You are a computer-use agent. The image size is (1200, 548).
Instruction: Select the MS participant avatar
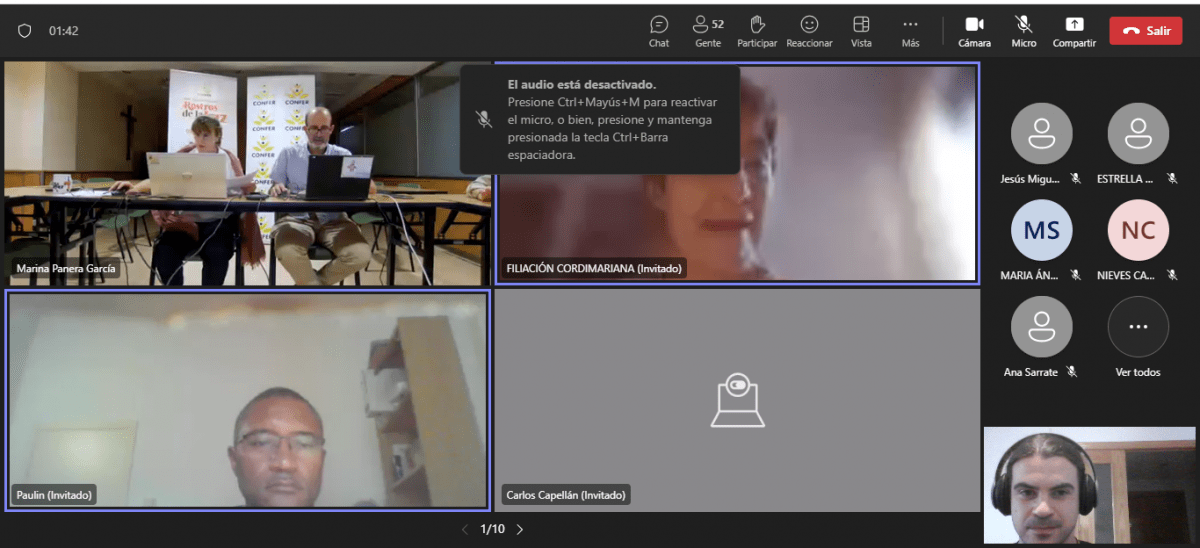point(1042,231)
